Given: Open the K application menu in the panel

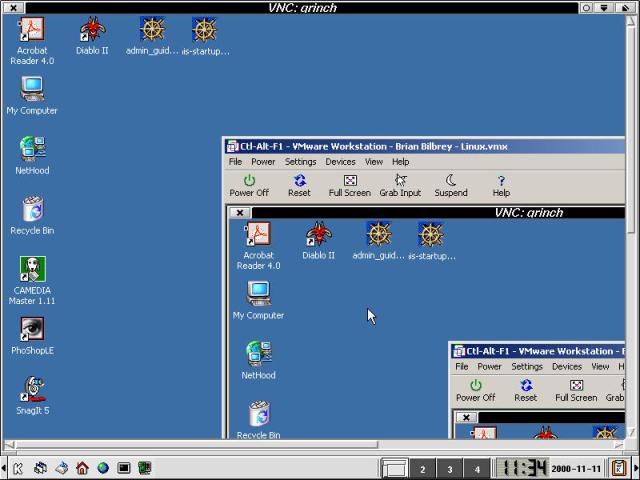Looking at the screenshot, I should tap(18, 468).
